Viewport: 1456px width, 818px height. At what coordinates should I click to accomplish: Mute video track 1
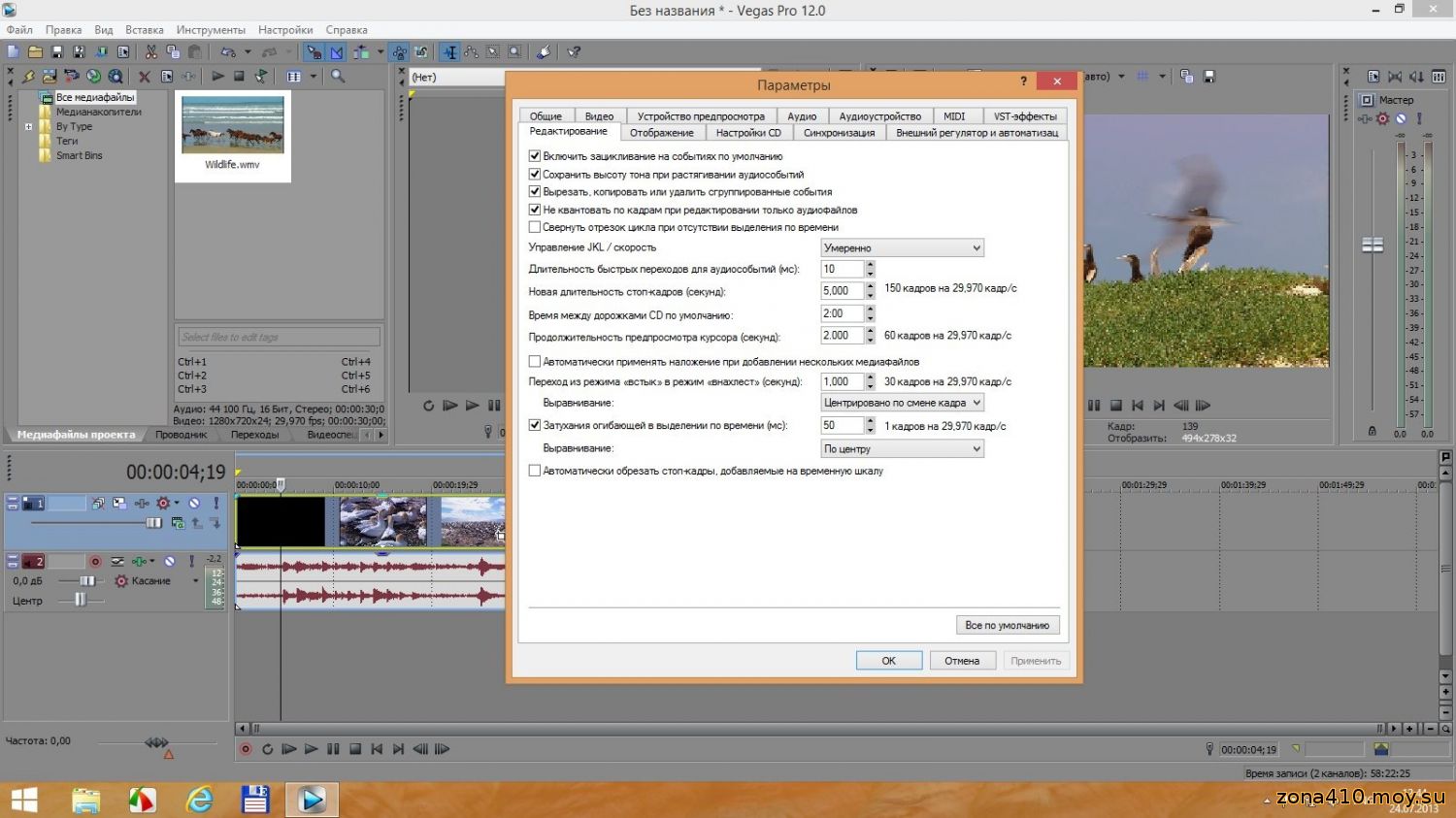click(x=194, y=504)
